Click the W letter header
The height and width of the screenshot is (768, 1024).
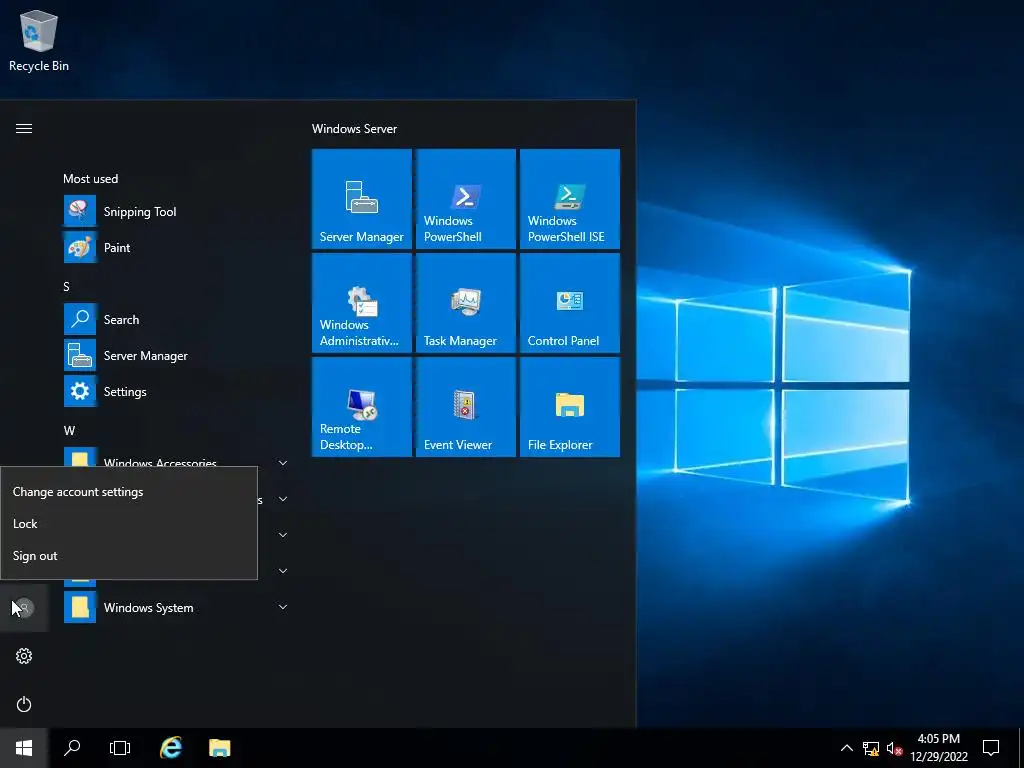69,430
